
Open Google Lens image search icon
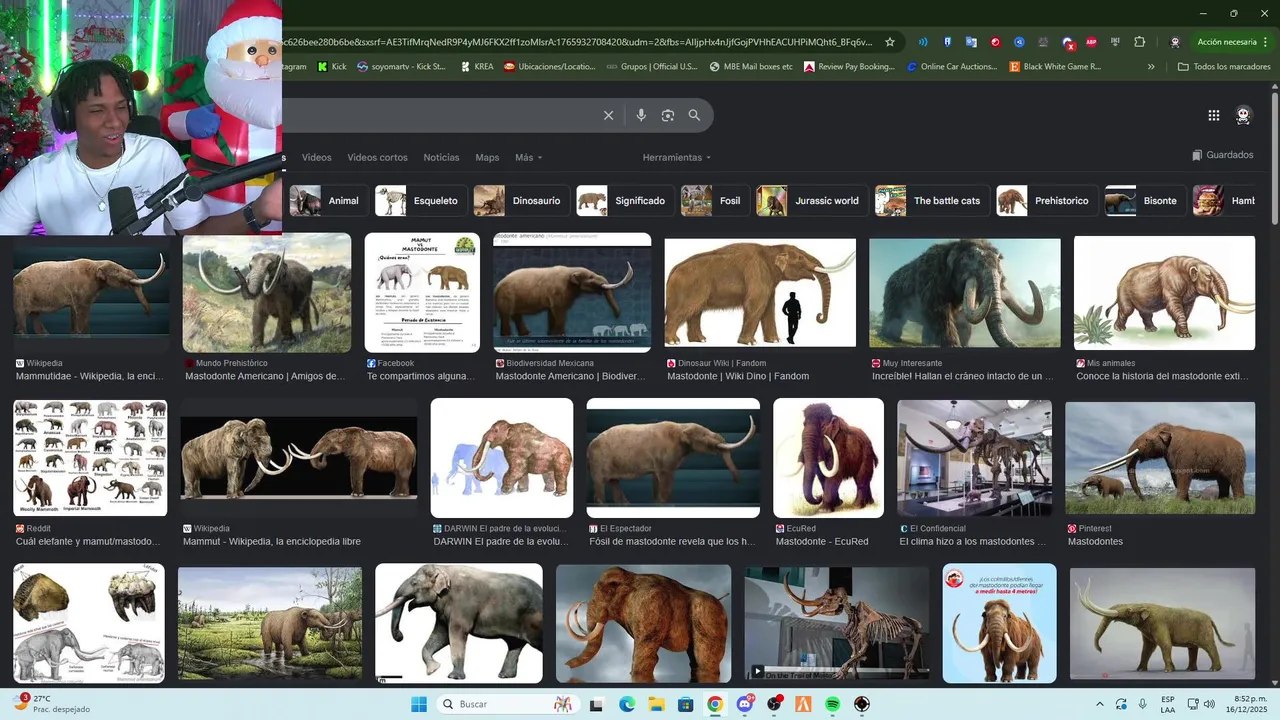coord(668,116)
